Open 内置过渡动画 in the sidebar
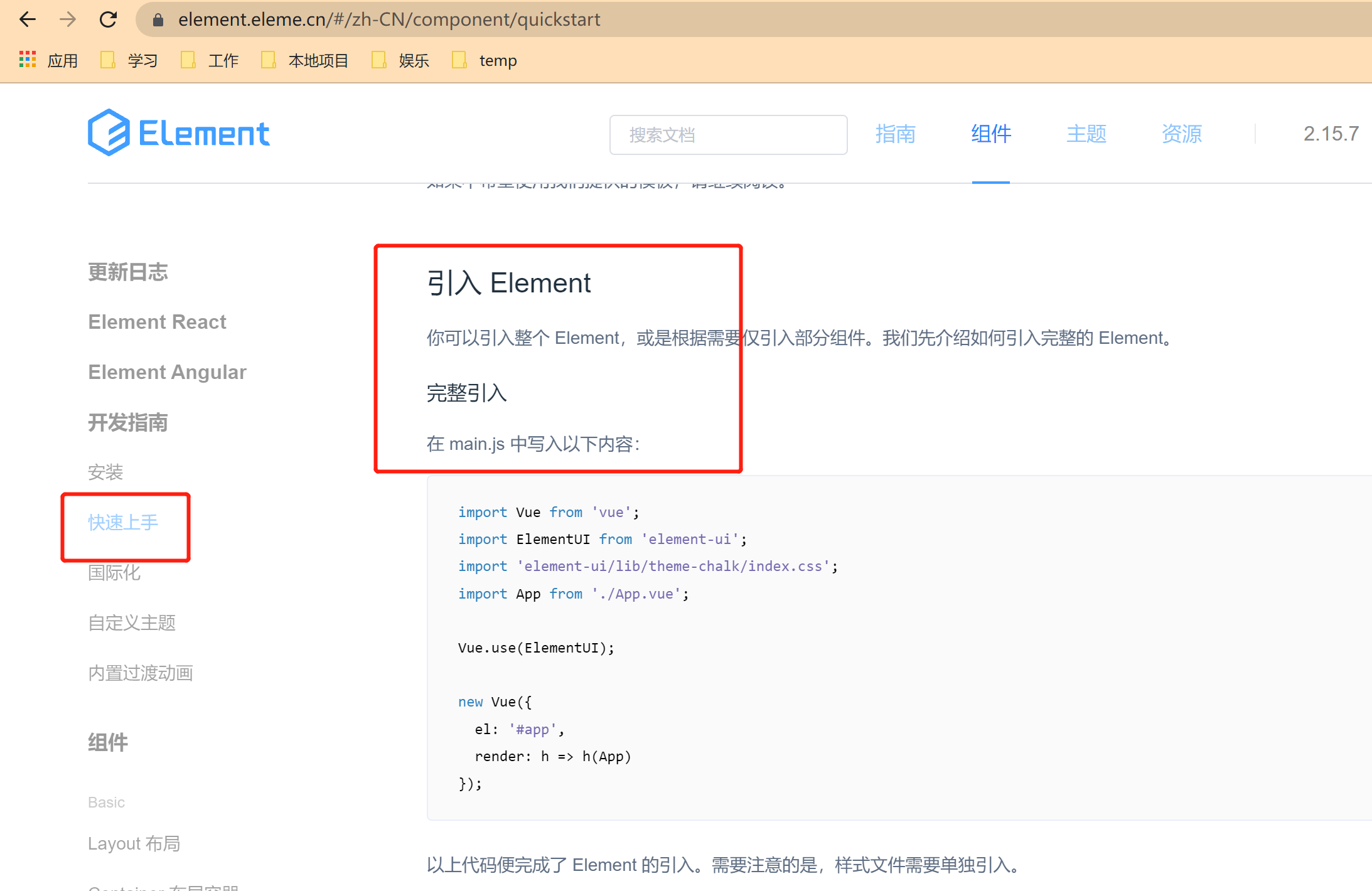 [141, 673]
